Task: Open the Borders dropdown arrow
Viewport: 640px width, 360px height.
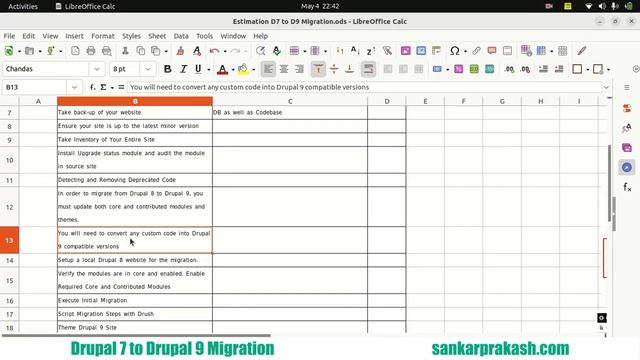Action: point(588,69)
